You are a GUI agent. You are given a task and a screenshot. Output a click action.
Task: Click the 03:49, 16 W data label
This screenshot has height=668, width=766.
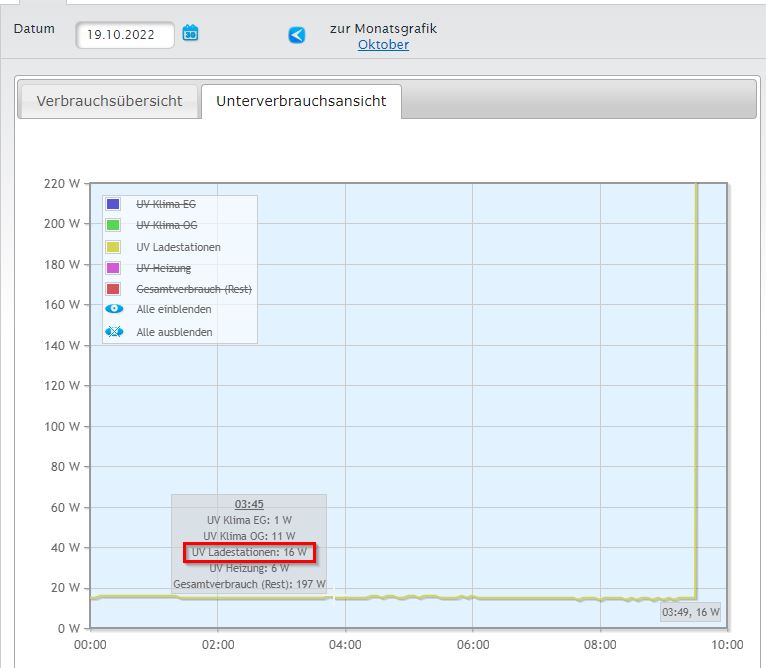(x=691, y=612)
